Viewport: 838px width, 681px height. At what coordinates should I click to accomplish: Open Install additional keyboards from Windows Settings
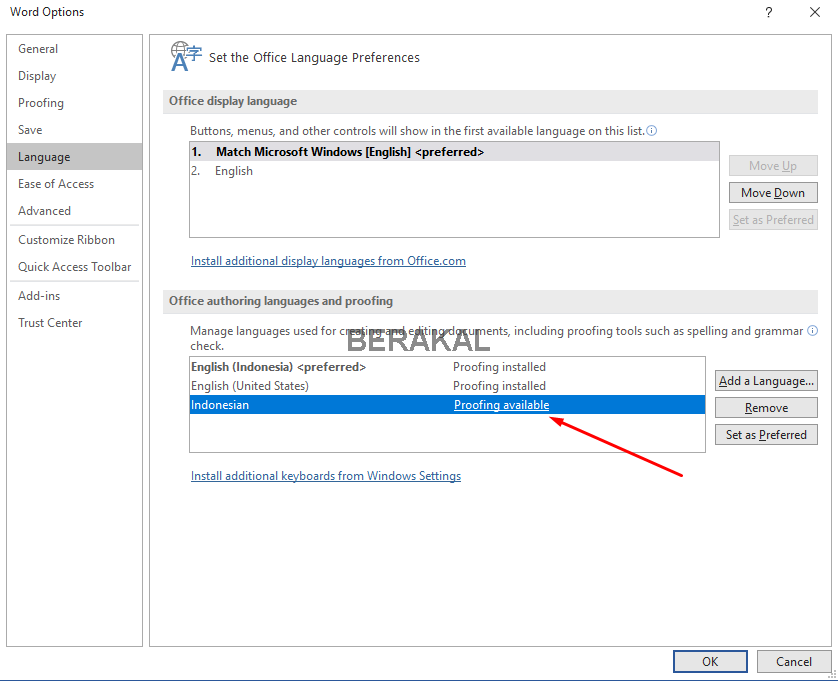tap(326, 476)
